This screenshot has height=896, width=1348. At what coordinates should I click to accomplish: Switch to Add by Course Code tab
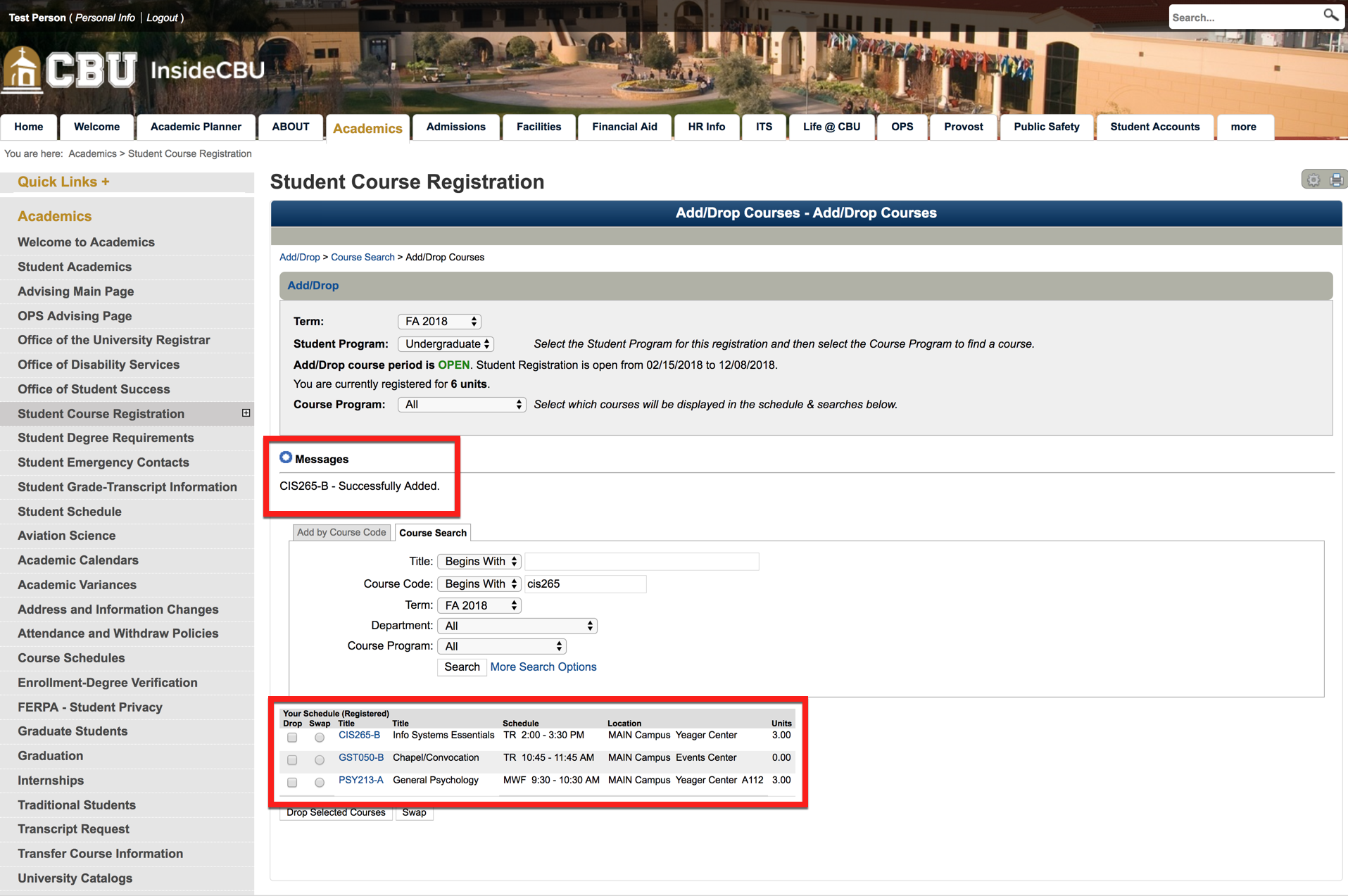pyautogui.click(x=341, y=532)
